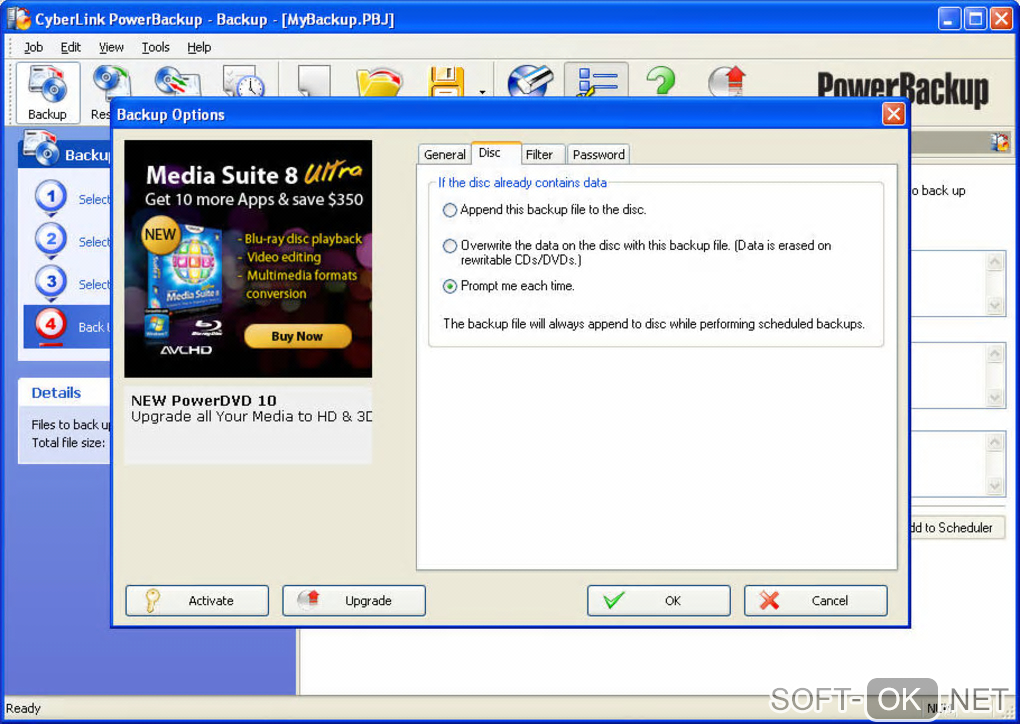Click scroll up arrow in second right-side list

(995, 354)
